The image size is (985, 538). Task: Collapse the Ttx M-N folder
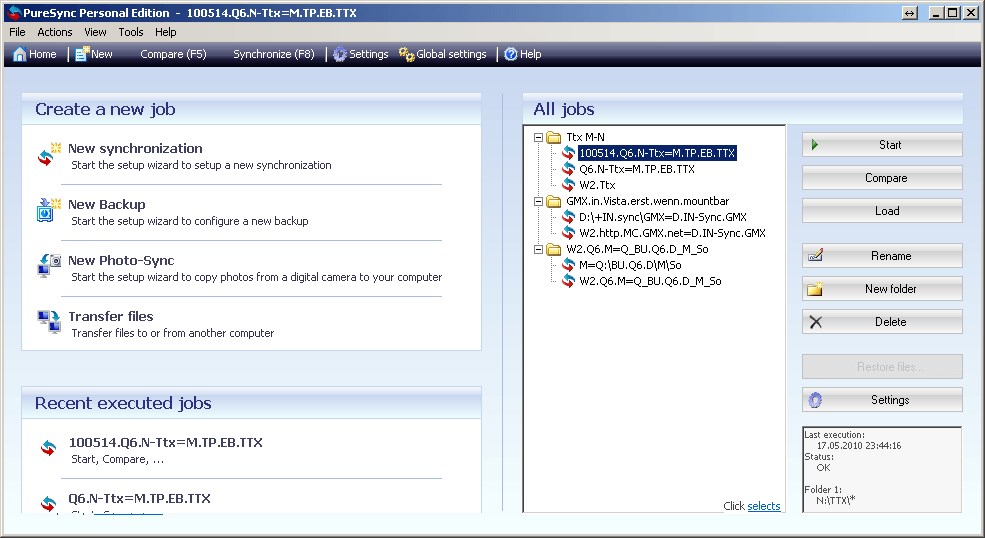click(538, 137)
